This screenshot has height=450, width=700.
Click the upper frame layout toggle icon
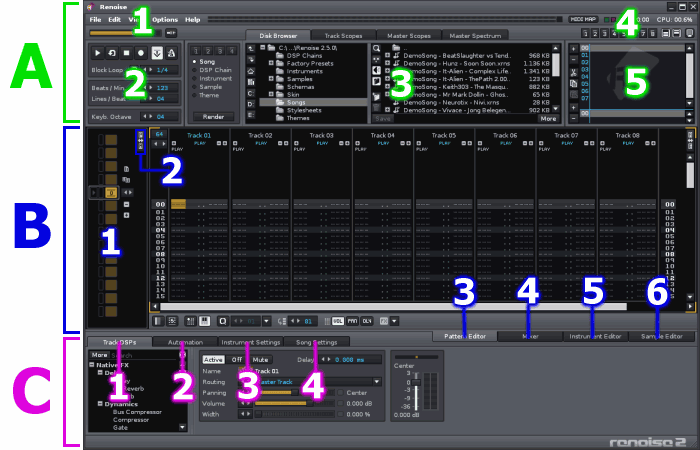pos(665,33)
